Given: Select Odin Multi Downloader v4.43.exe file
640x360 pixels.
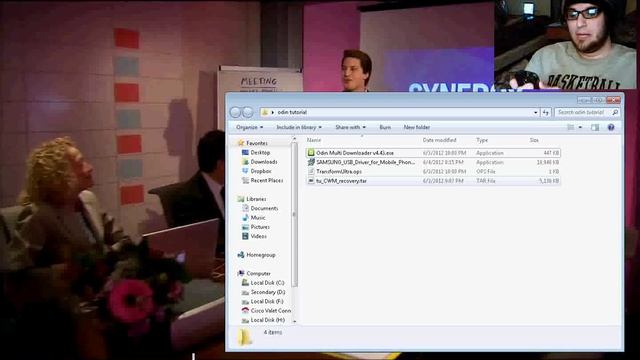Looking at the screenshot, I should pyautogui.click(x=433, y=153).
